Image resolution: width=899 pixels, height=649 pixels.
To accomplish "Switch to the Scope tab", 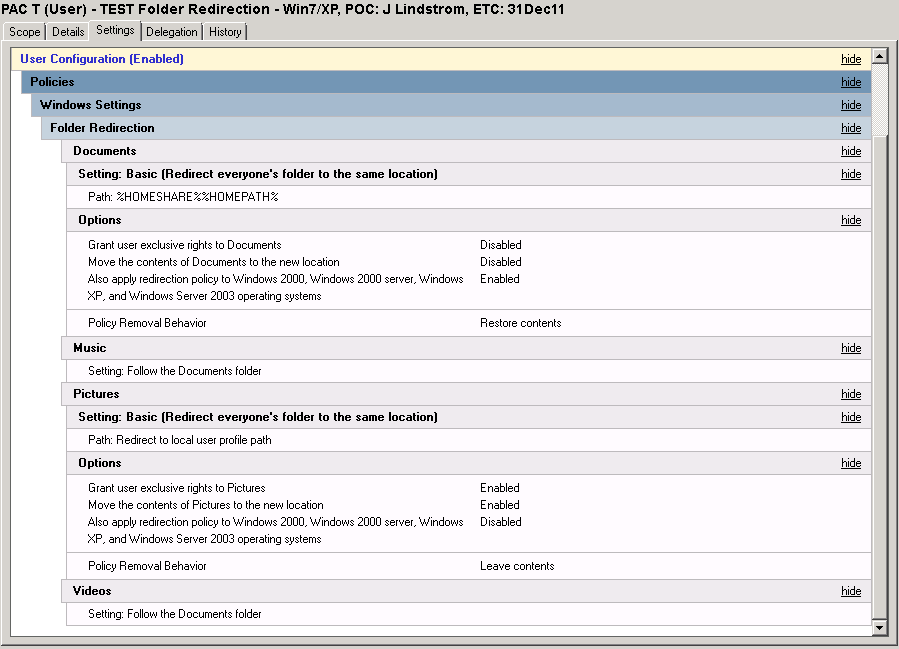I will pos(23,31).
